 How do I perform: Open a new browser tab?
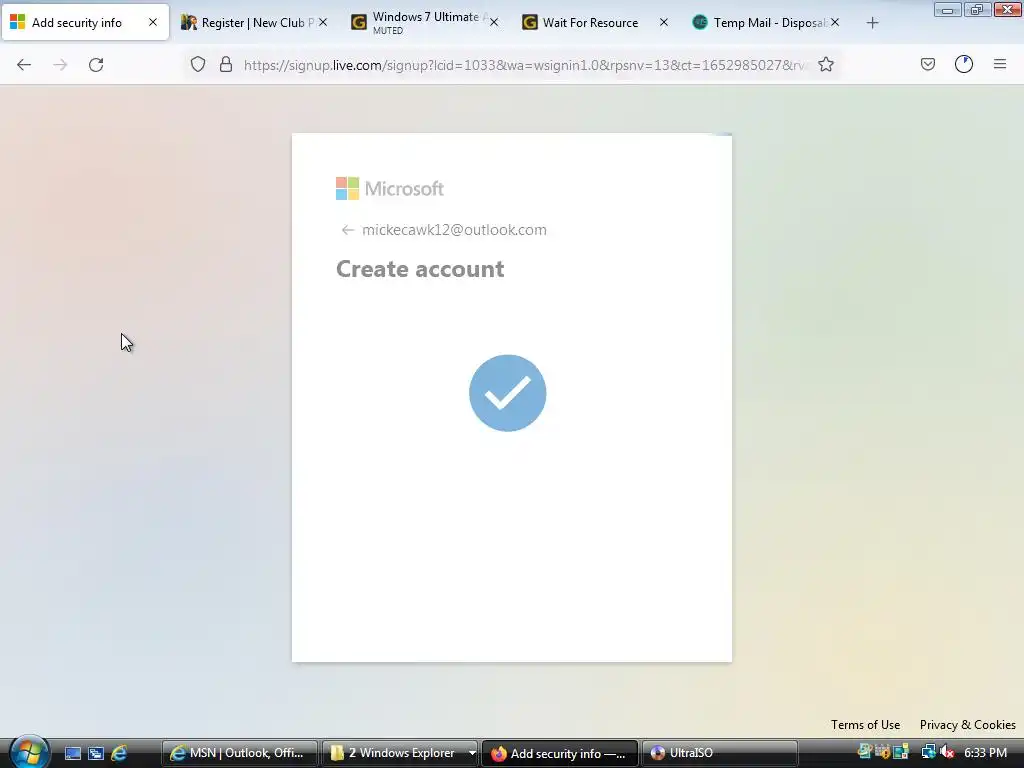pyautogui.click(x=872, y=23)
